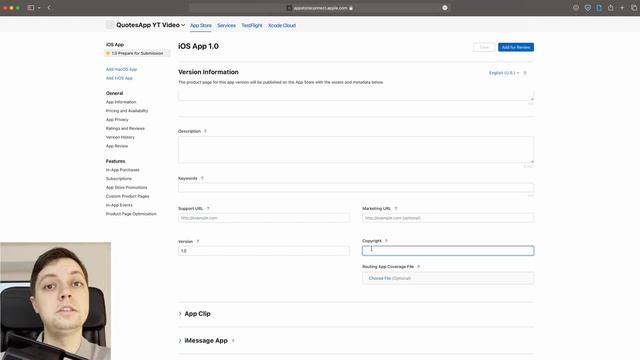Click the Version input field
The width and height of the screenshot is (640, 360).
point(264,251)
